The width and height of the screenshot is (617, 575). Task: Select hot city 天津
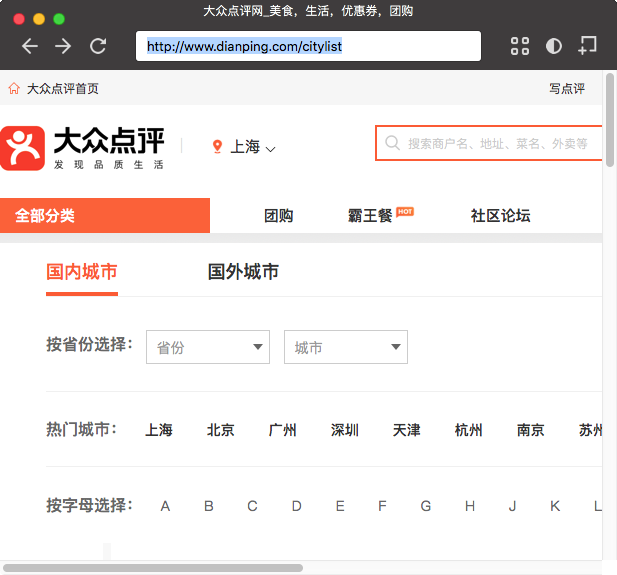[406, 430]
